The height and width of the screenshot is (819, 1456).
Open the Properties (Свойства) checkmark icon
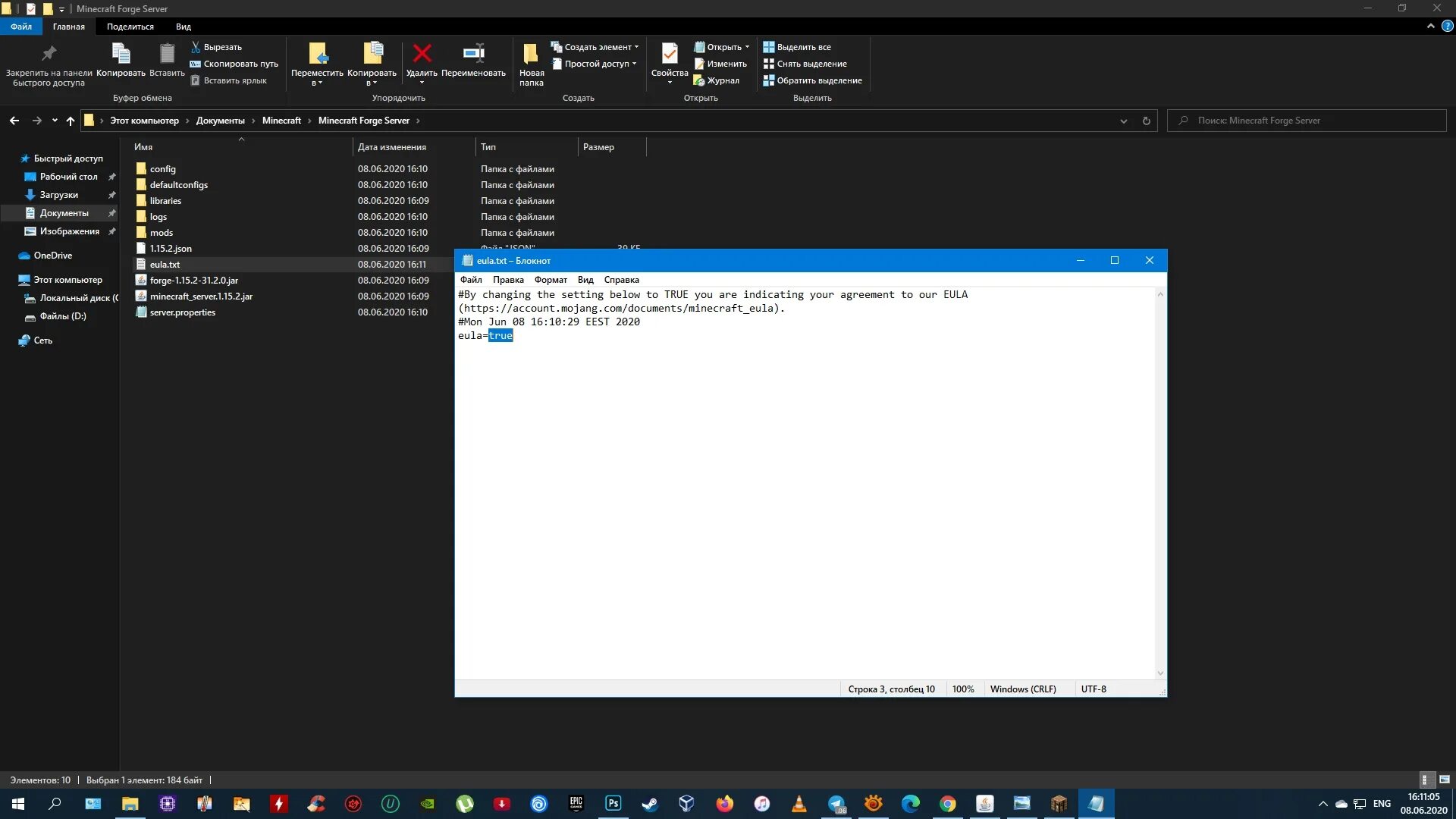tap(670, 53)
